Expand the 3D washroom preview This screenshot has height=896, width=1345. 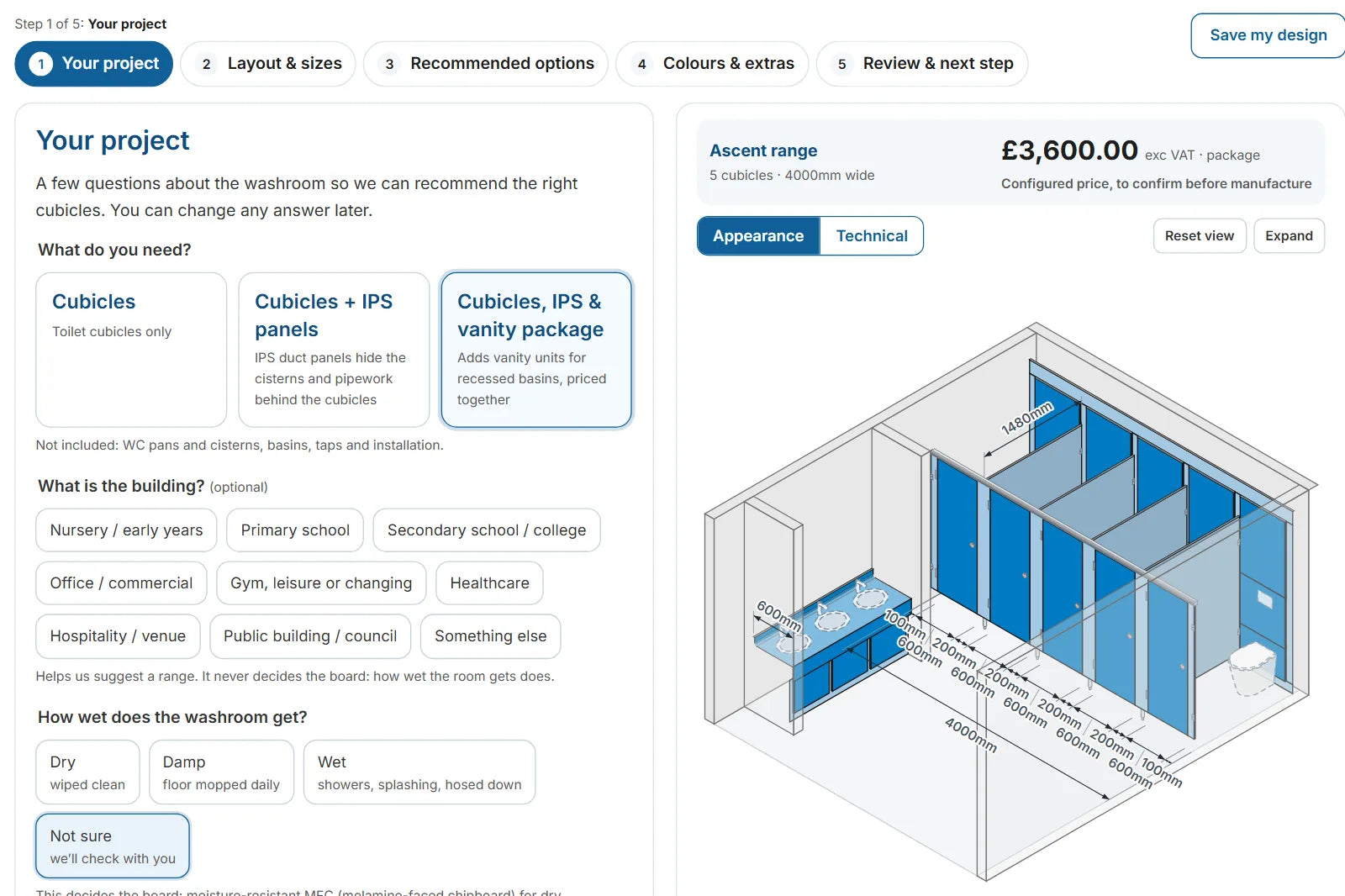tap(1289, 236)
